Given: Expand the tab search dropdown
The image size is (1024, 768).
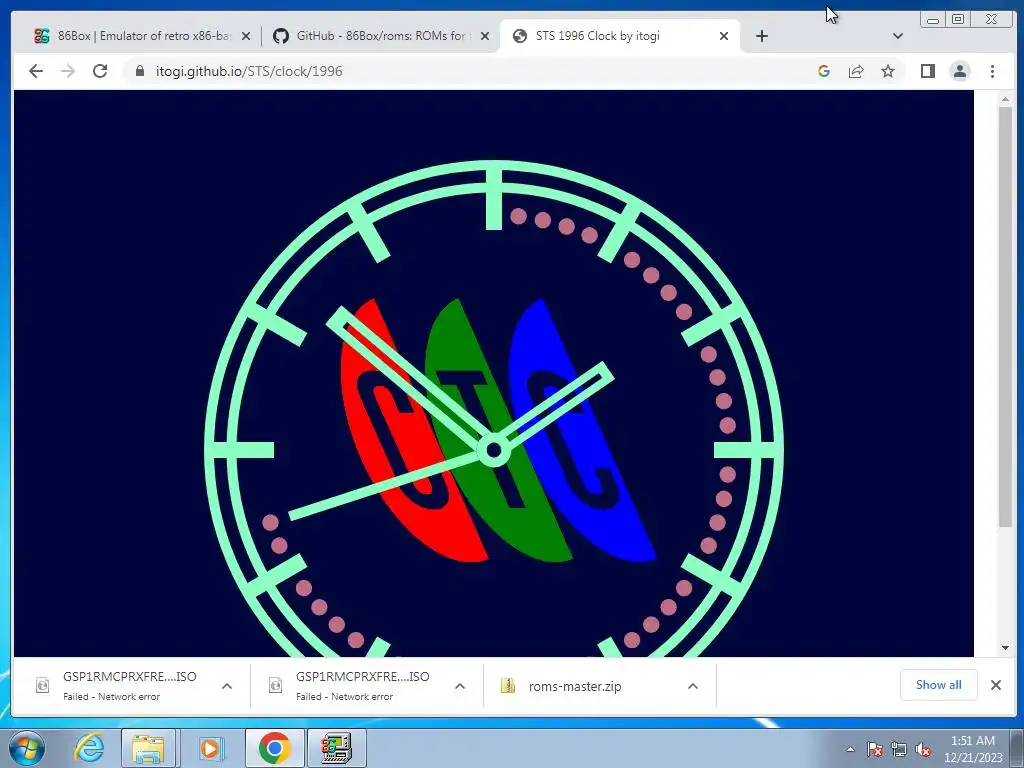Looking at the screenshot, I should pyautogui.click(x=898, y=36).
